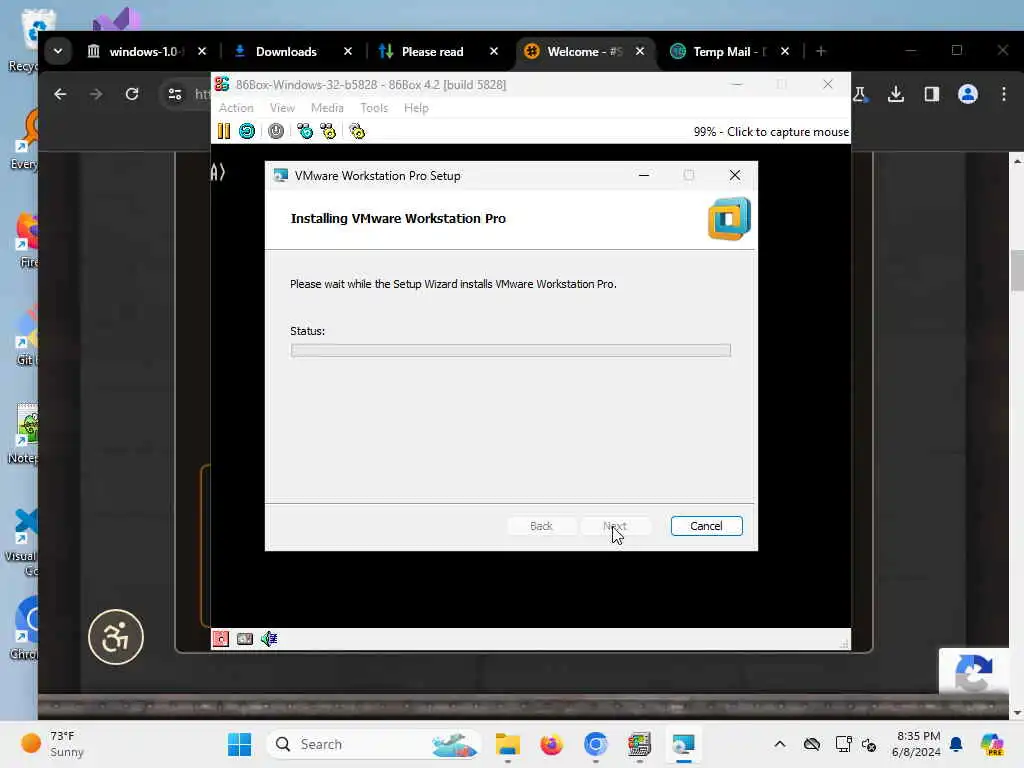
Task: Open browser downloads toolbar icon
Action: pyautogui.click(x=896, y=94)
